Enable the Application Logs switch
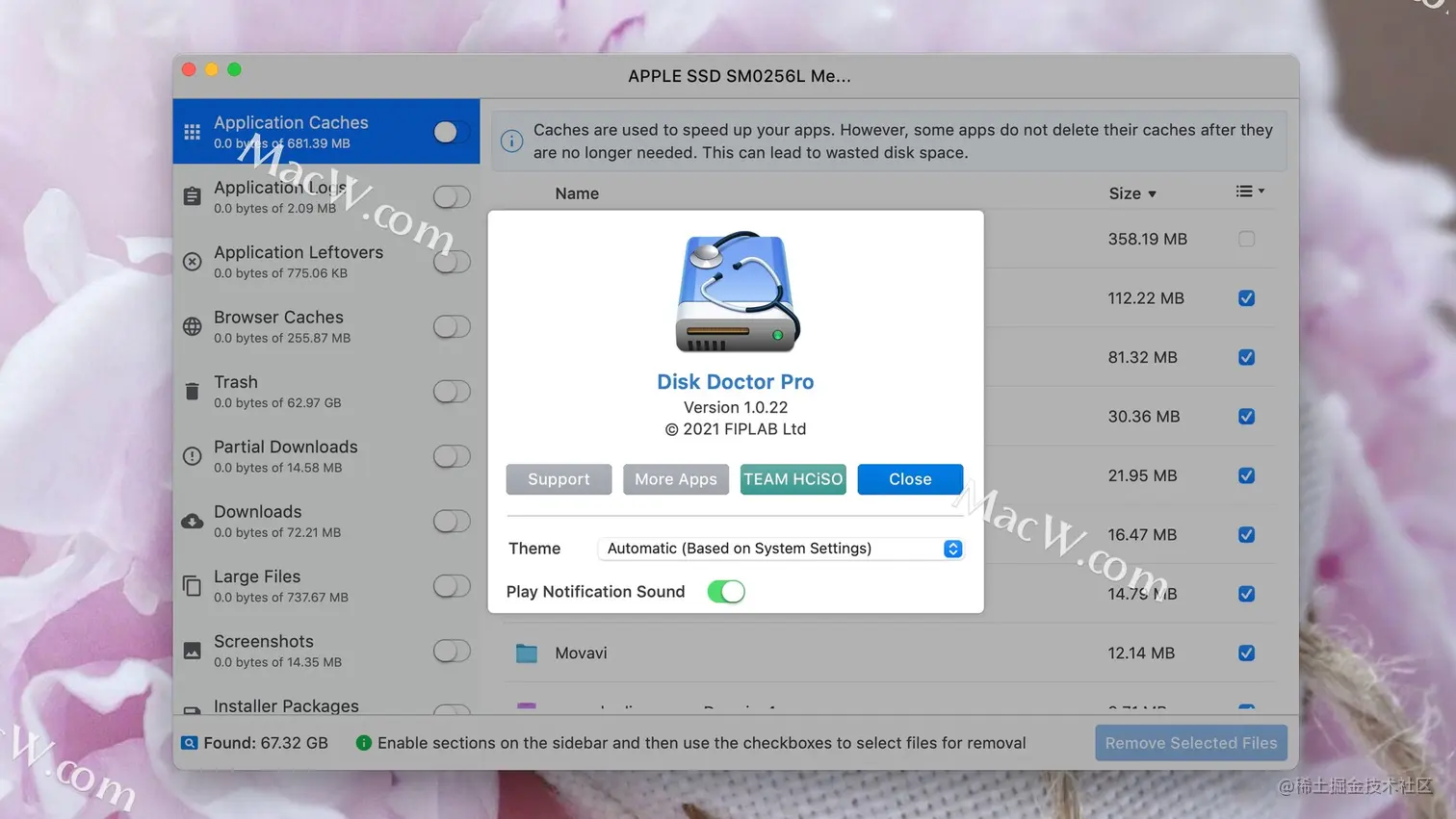Screen dimensions: 1456x819 [x=452, y=196]
